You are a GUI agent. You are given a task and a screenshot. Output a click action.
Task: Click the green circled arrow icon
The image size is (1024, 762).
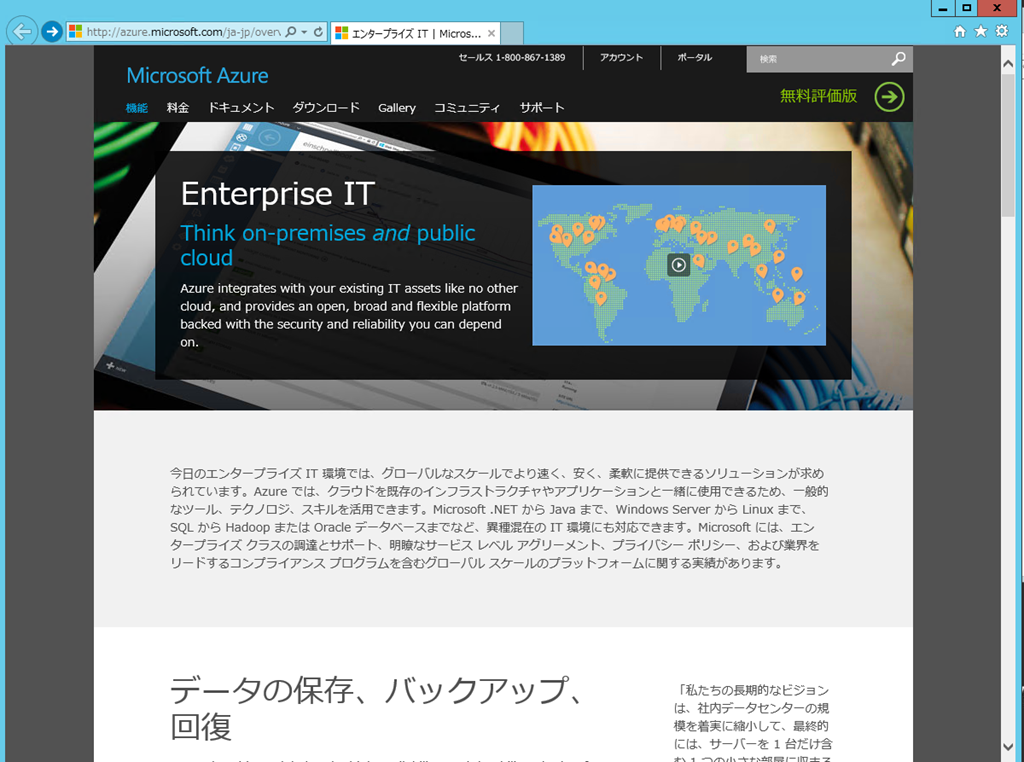(x=889, y=97)
